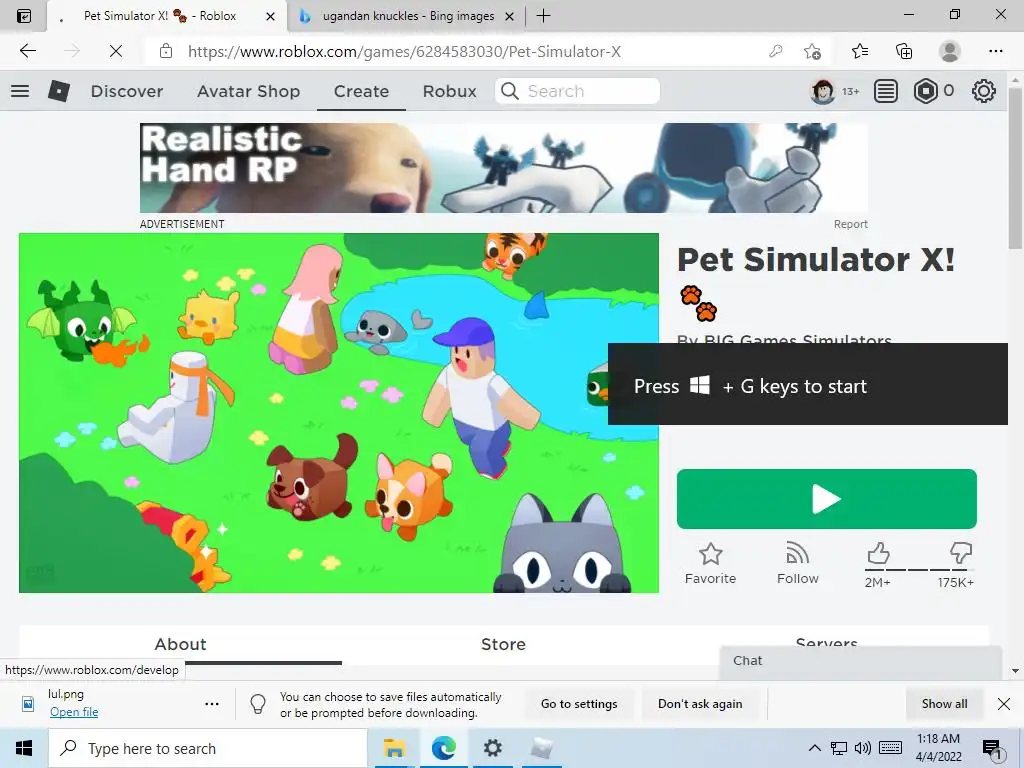
Task: Close the downloads bar
Action: [1004, 704]
